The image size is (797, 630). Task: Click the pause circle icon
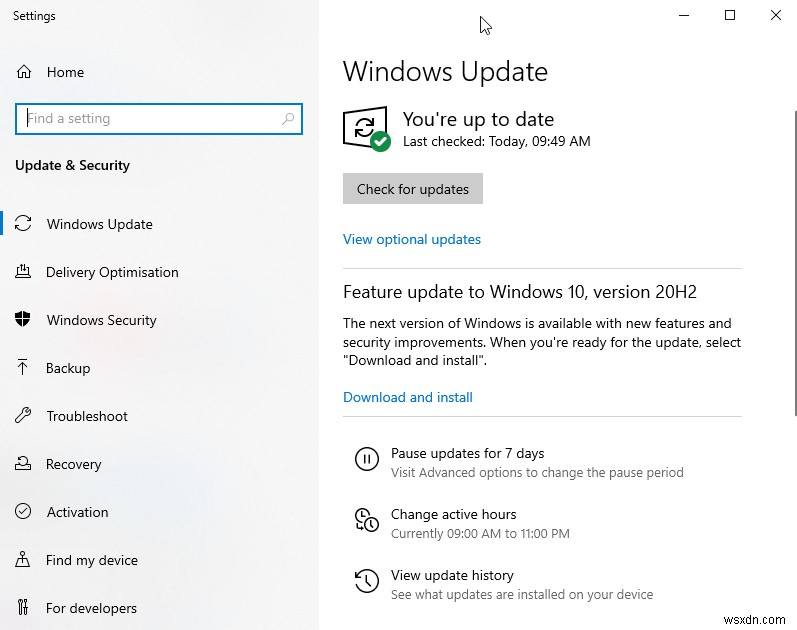pos(366,459)
